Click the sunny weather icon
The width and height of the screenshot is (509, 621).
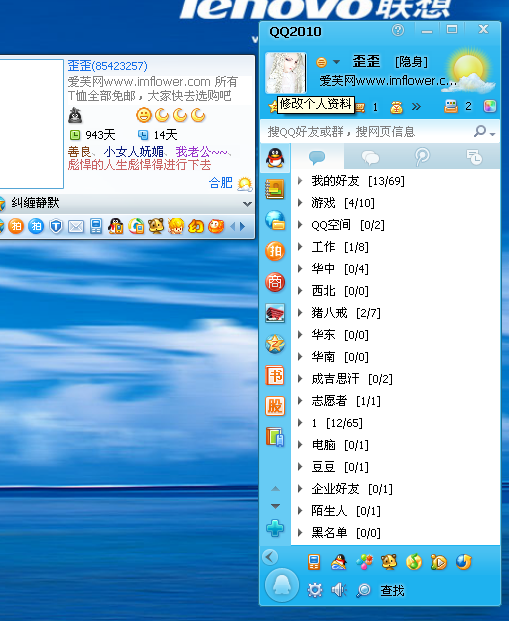(471, 71)
